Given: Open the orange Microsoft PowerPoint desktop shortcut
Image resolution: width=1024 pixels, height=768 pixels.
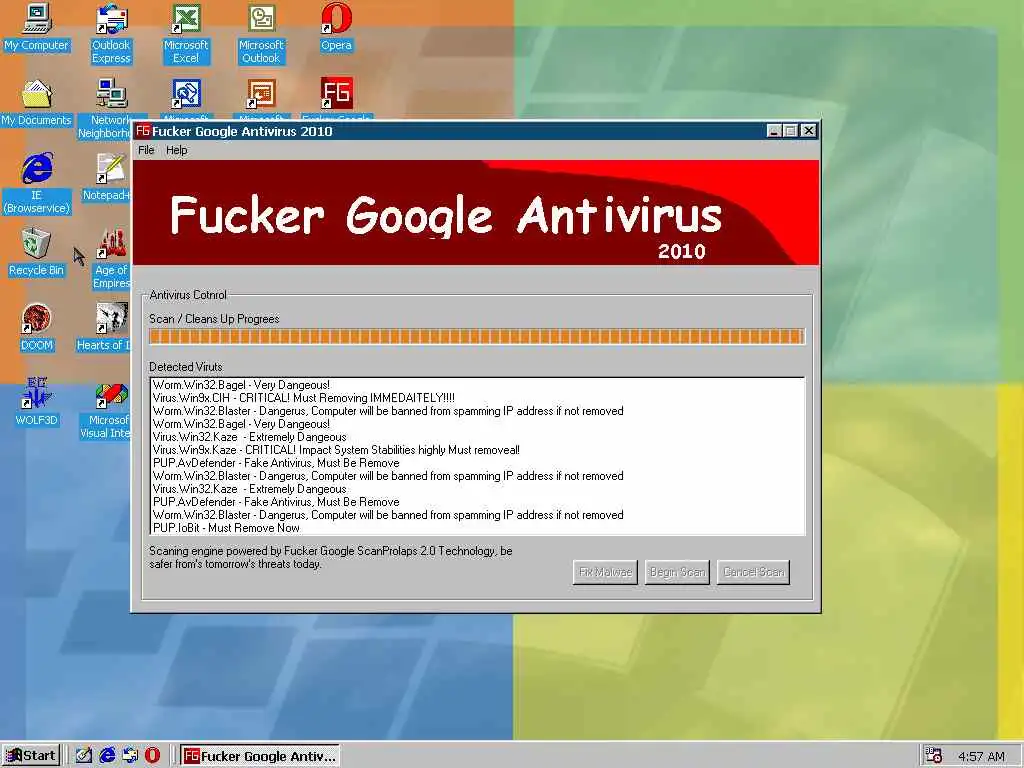Looking at the screenshot, I should 261,93.
